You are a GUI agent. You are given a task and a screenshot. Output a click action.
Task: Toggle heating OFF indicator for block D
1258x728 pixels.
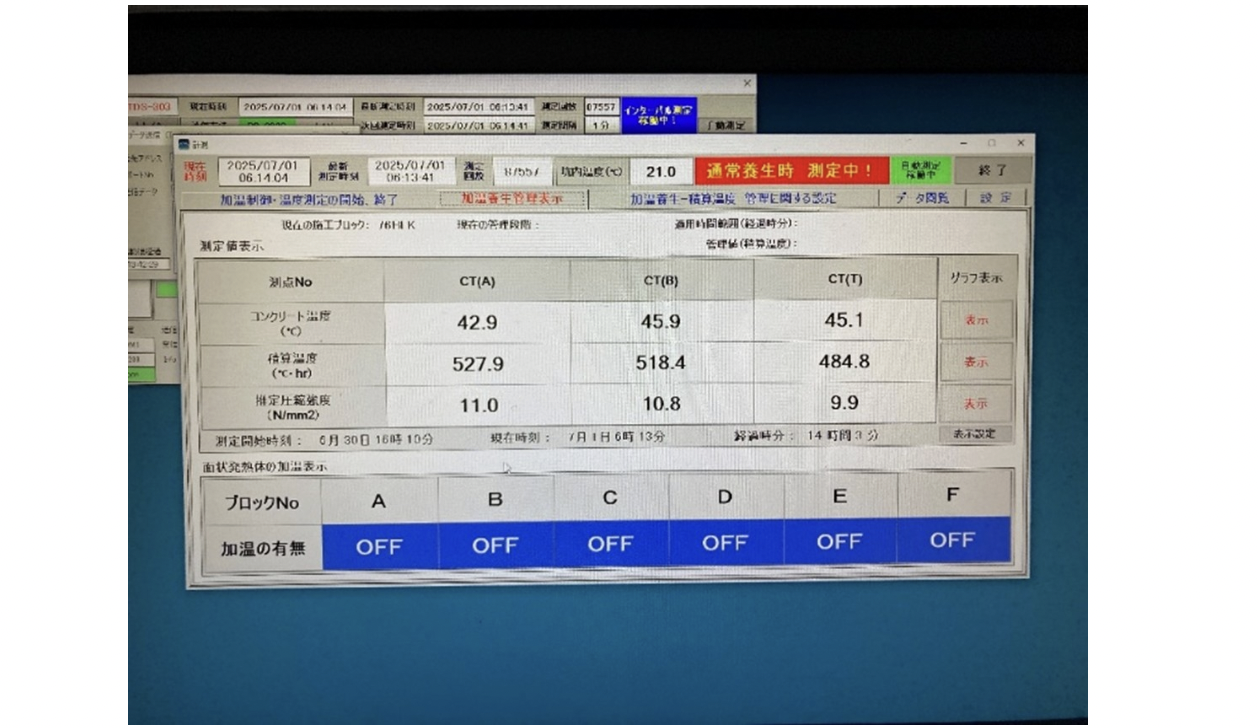(725, 543)
